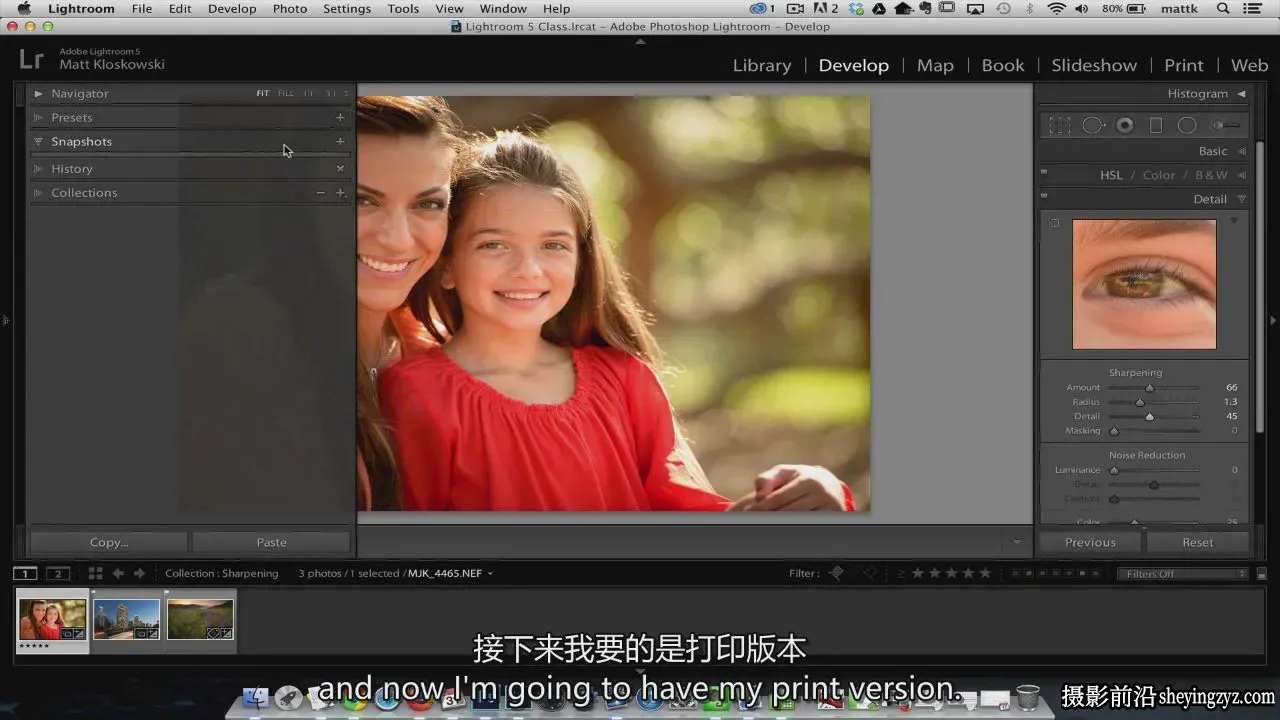Screen dimensions: 1280x720
Task: Expand the Navigator panel
Action: (38, 93)
